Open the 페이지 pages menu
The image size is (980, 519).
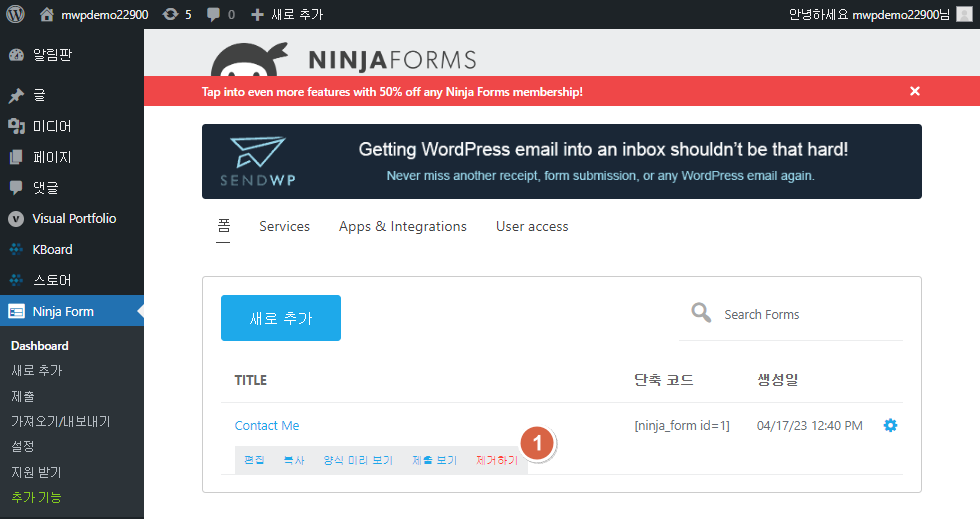click(72, 157)
